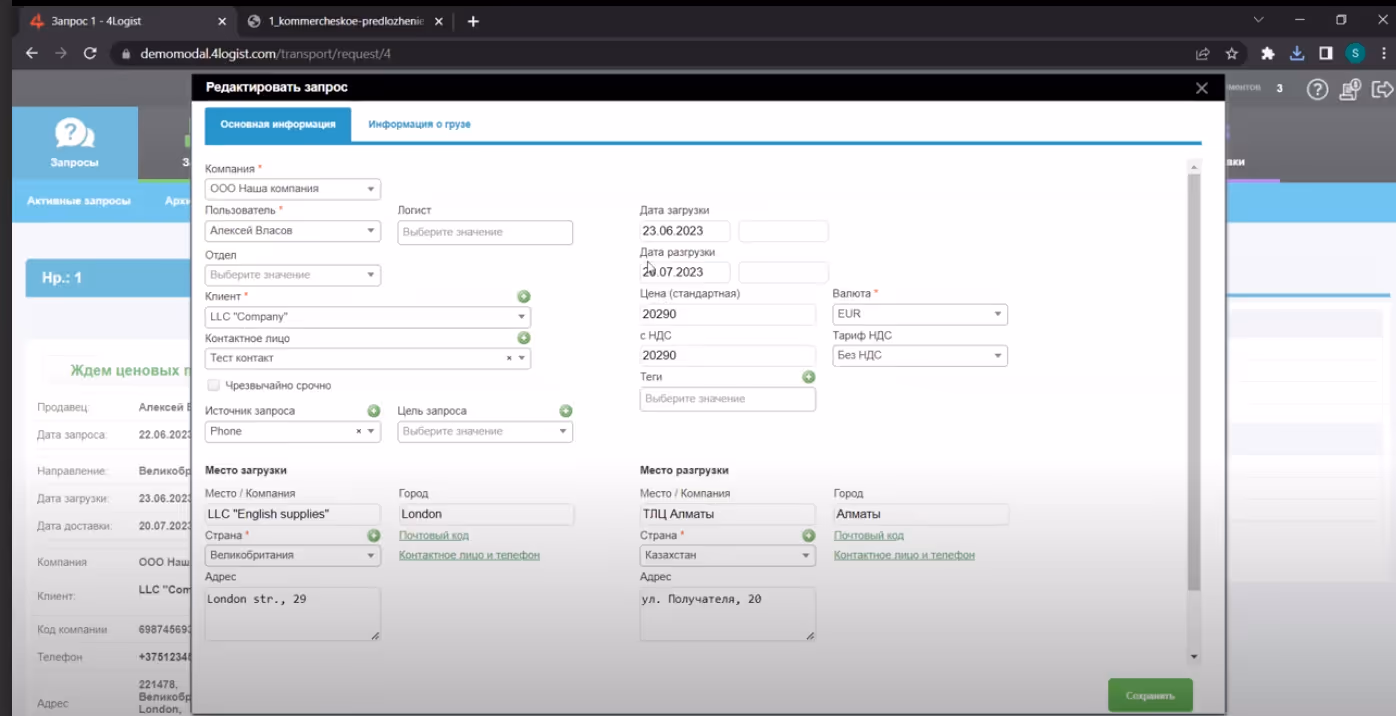1396x716 pixels.
Task: Add a request source using plus icon
Action: 374,411
